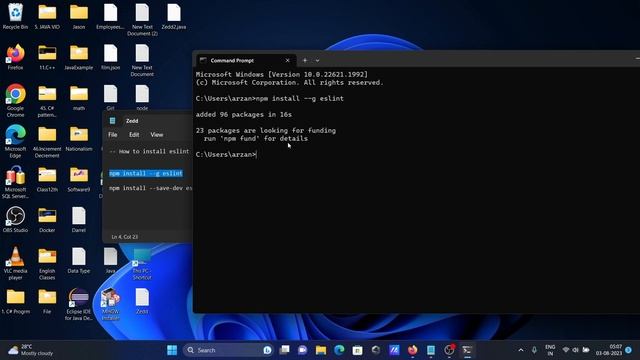
Task: Select the VLC media player desktop shortcut
Action: pyautogui.click(x=16, y=263)
